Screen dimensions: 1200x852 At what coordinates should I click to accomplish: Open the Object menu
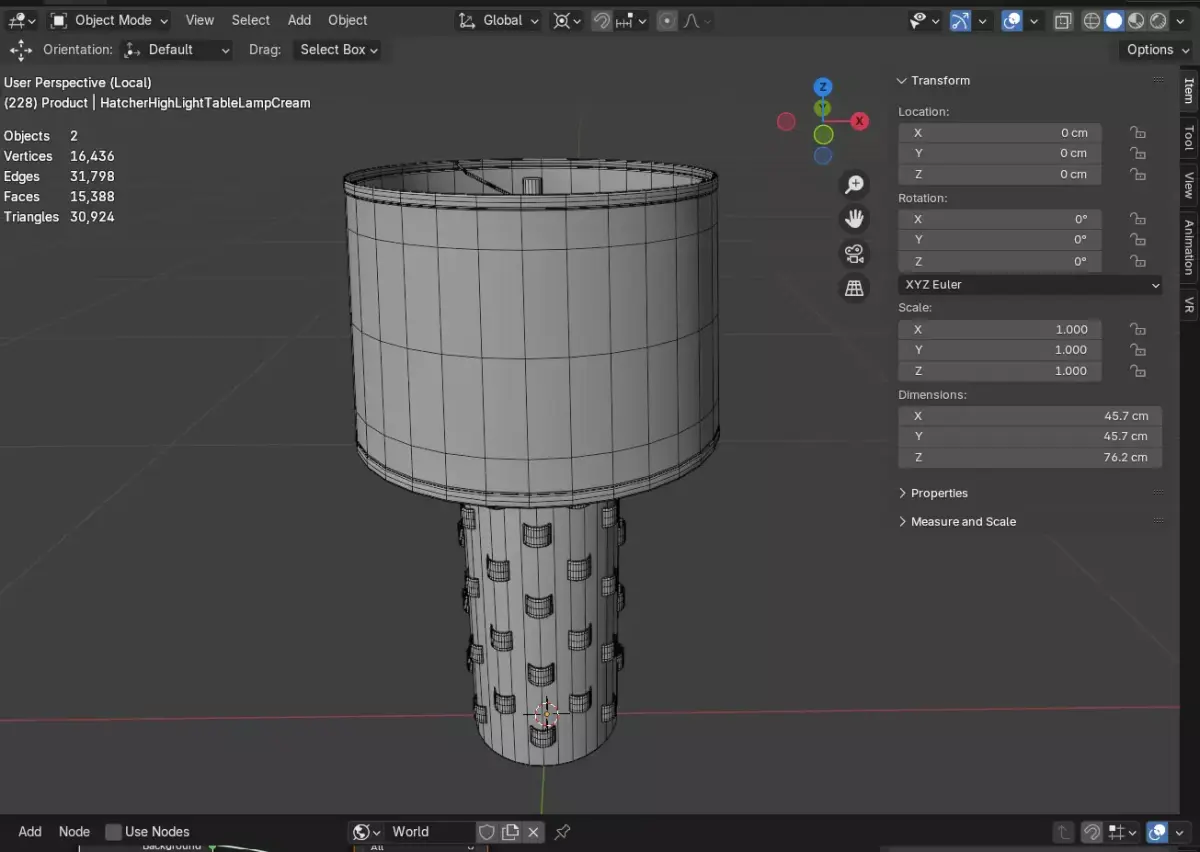point(348,20)
